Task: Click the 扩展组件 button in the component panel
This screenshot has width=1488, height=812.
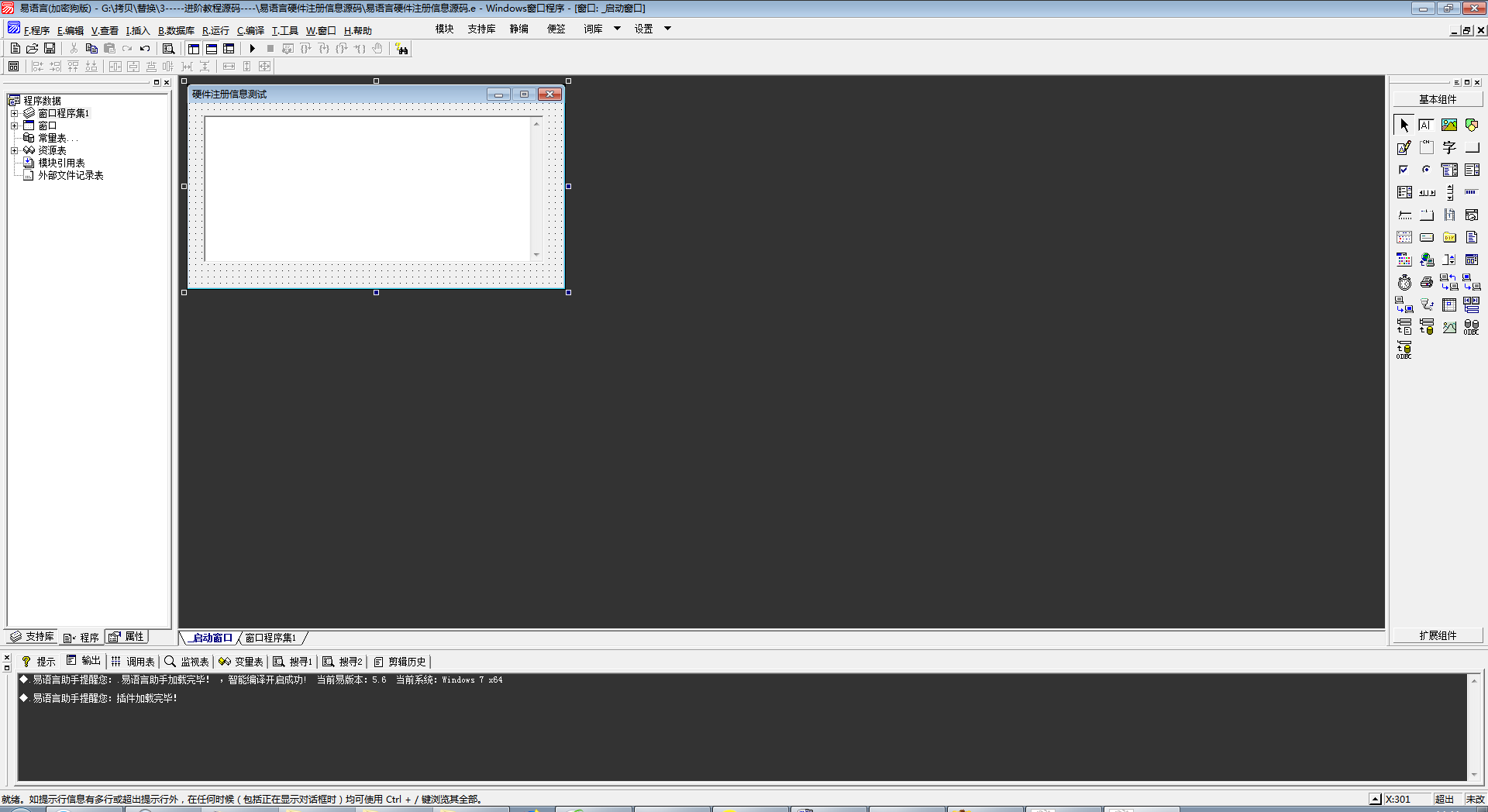Action: (1438, 635)
